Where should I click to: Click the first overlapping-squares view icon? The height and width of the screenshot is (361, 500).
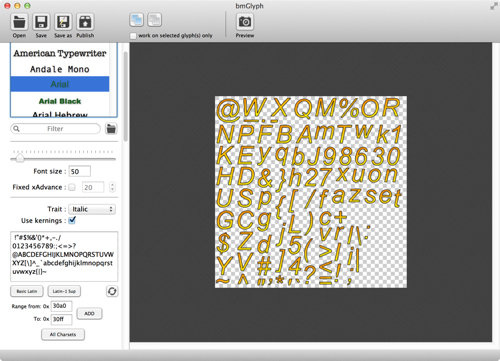[x=136, y=20]
